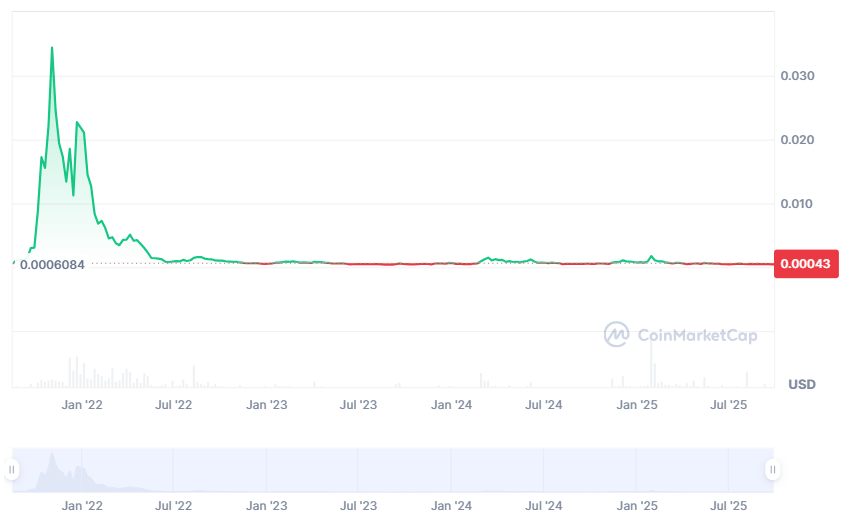Click the peak in the navigator mini chart
This screenshot has height=518, width=849.
point(52,457)
